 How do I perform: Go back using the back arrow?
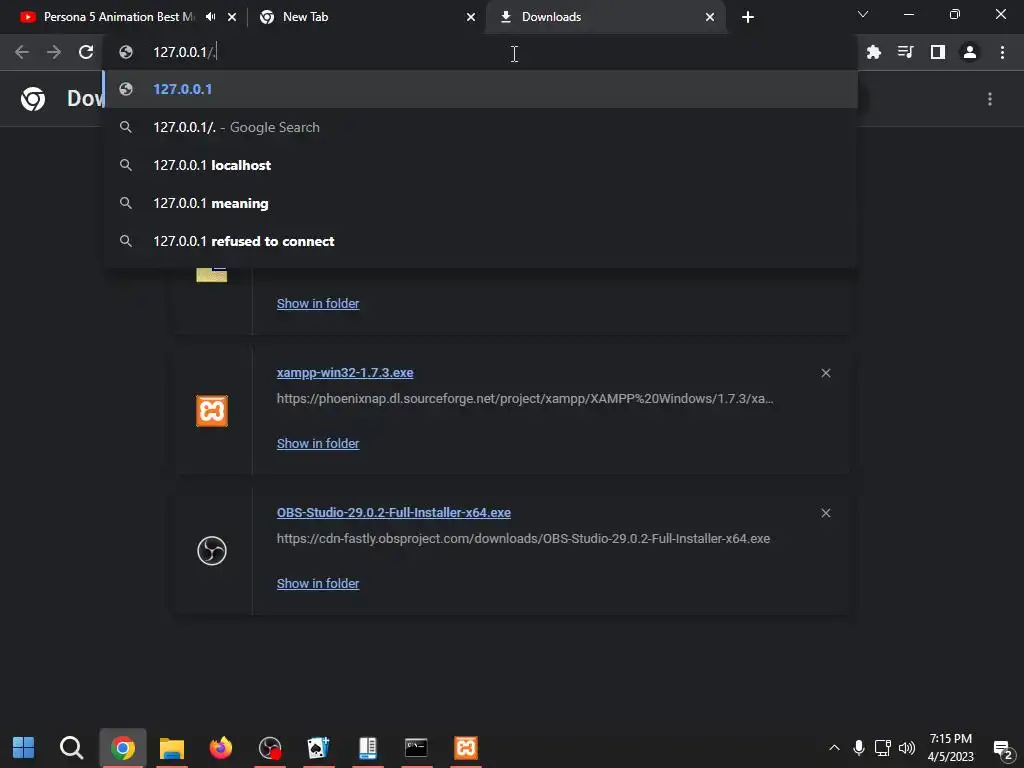[x=22, y=52]
